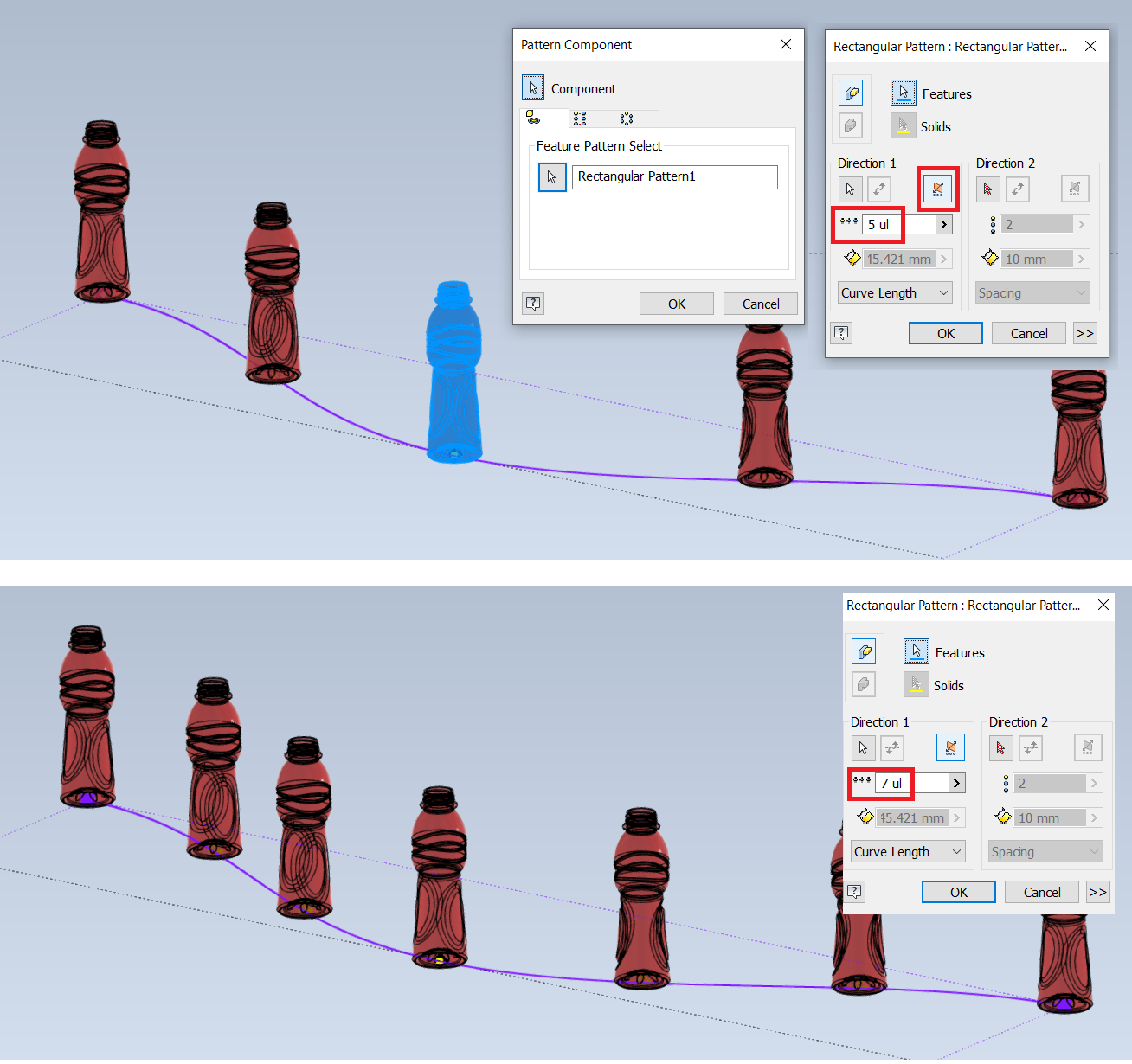Switch to the associative pattern tab
Viewport: 1132px width, 1064px height.
(x=544, y=119)
